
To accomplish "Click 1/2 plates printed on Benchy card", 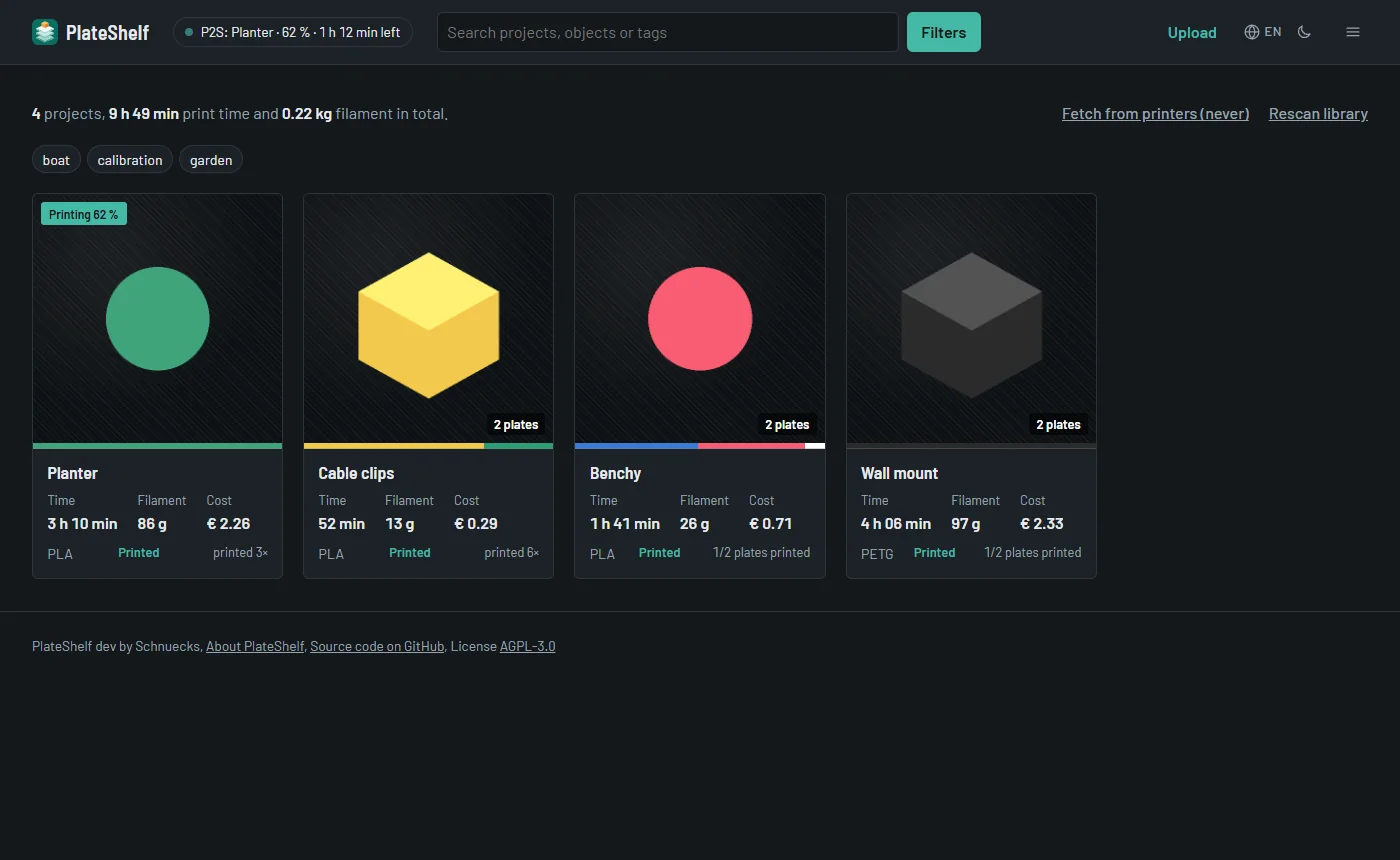I will 762,552.
